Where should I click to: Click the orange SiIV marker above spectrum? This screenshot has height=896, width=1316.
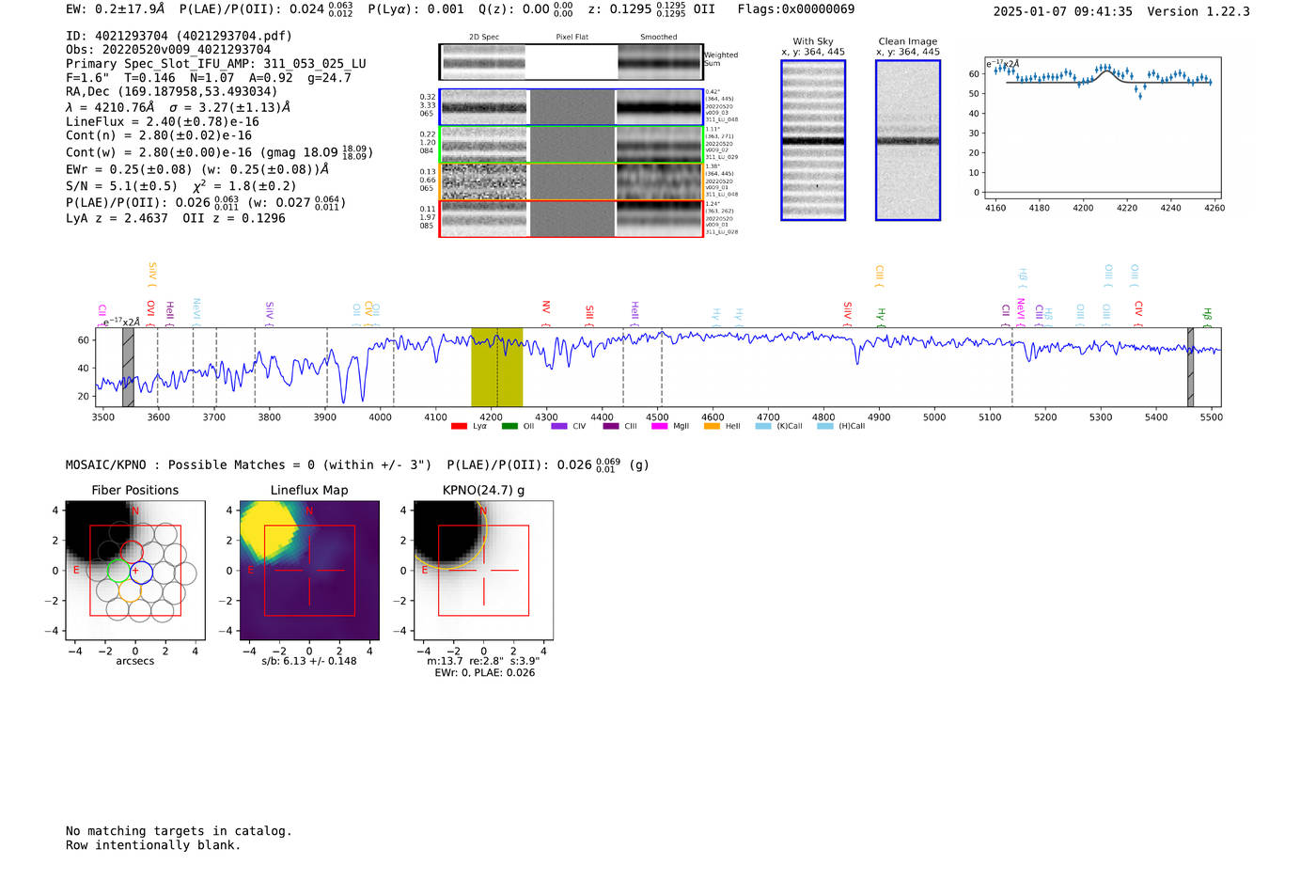[x=152, y=275]
